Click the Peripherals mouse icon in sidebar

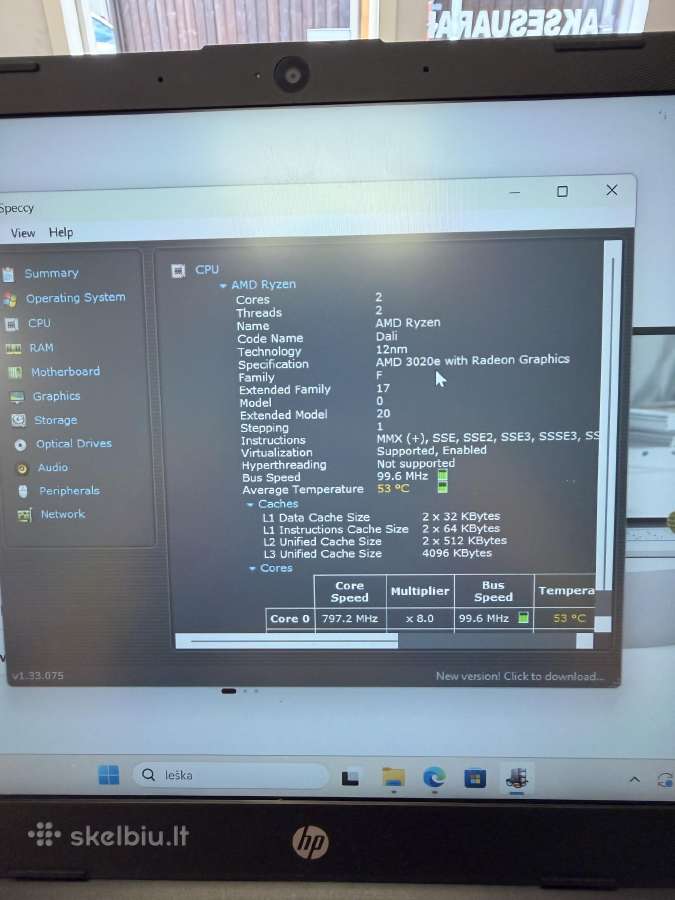[x=23, y=491]
